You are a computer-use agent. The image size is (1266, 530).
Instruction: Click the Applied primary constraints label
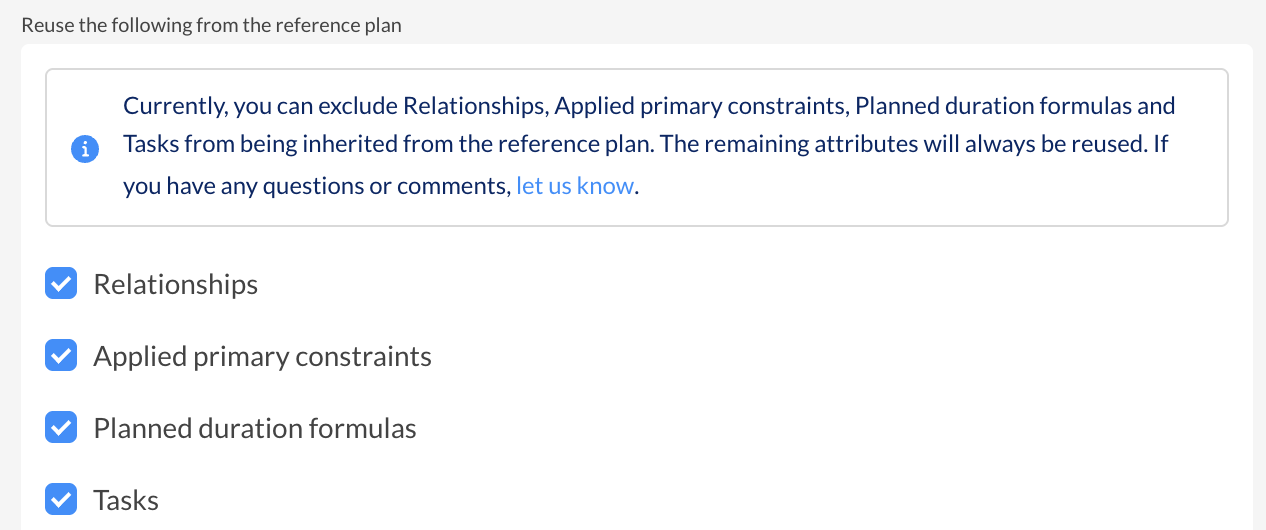[263, 357]
